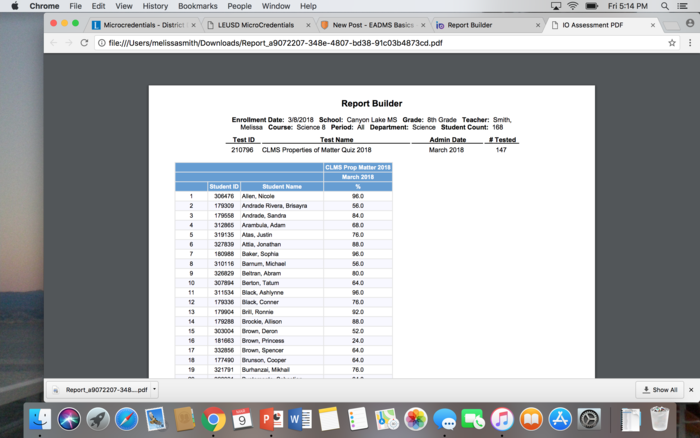Image resolution: width=700 pixels, height=438 pixels.
Task: Open the History menu
Action: point(155,6)
